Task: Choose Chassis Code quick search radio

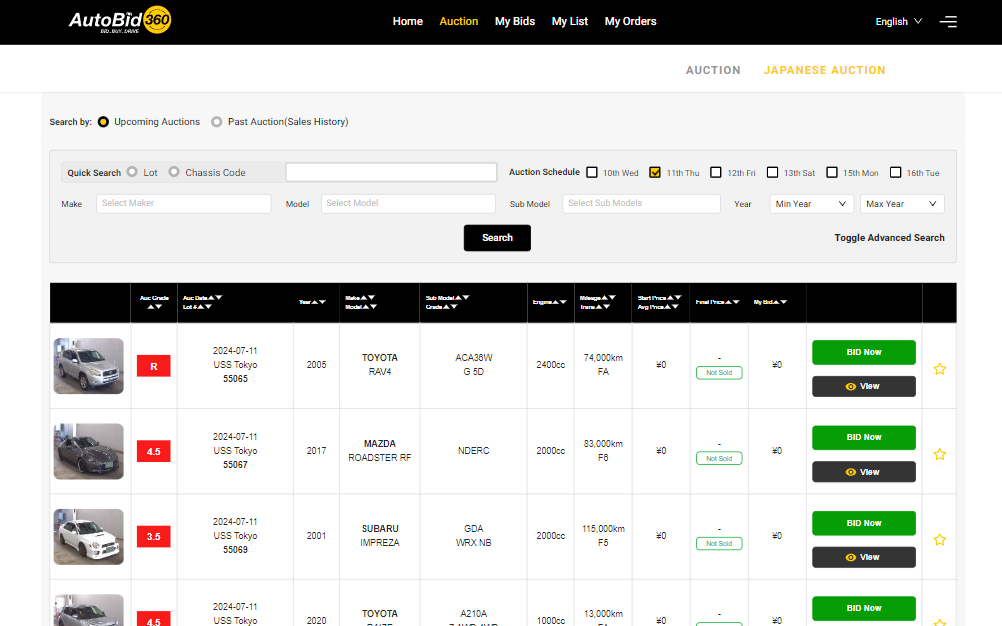Action: [174, 172]
